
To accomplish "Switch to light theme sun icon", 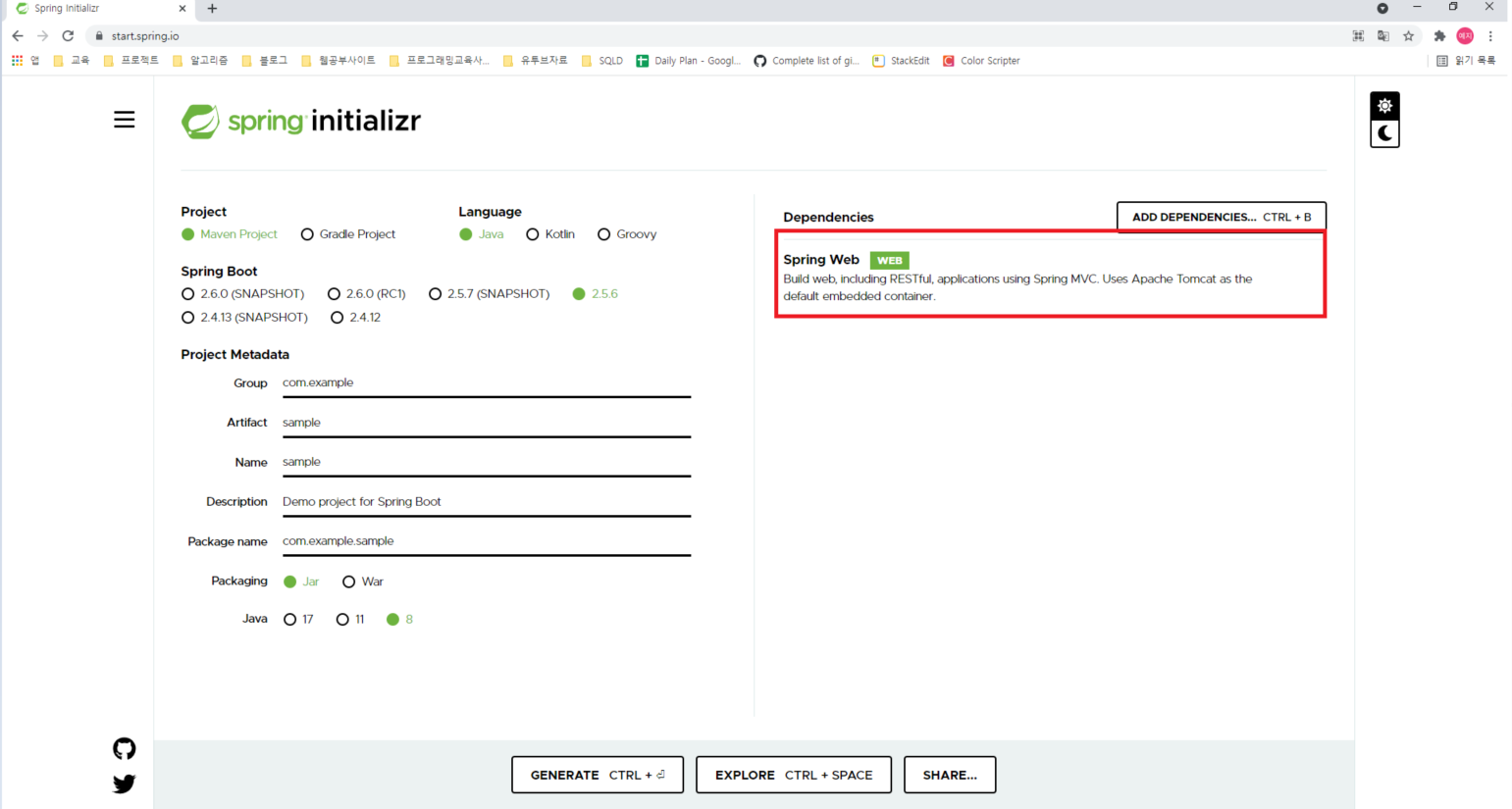I will pos(1384,106).
